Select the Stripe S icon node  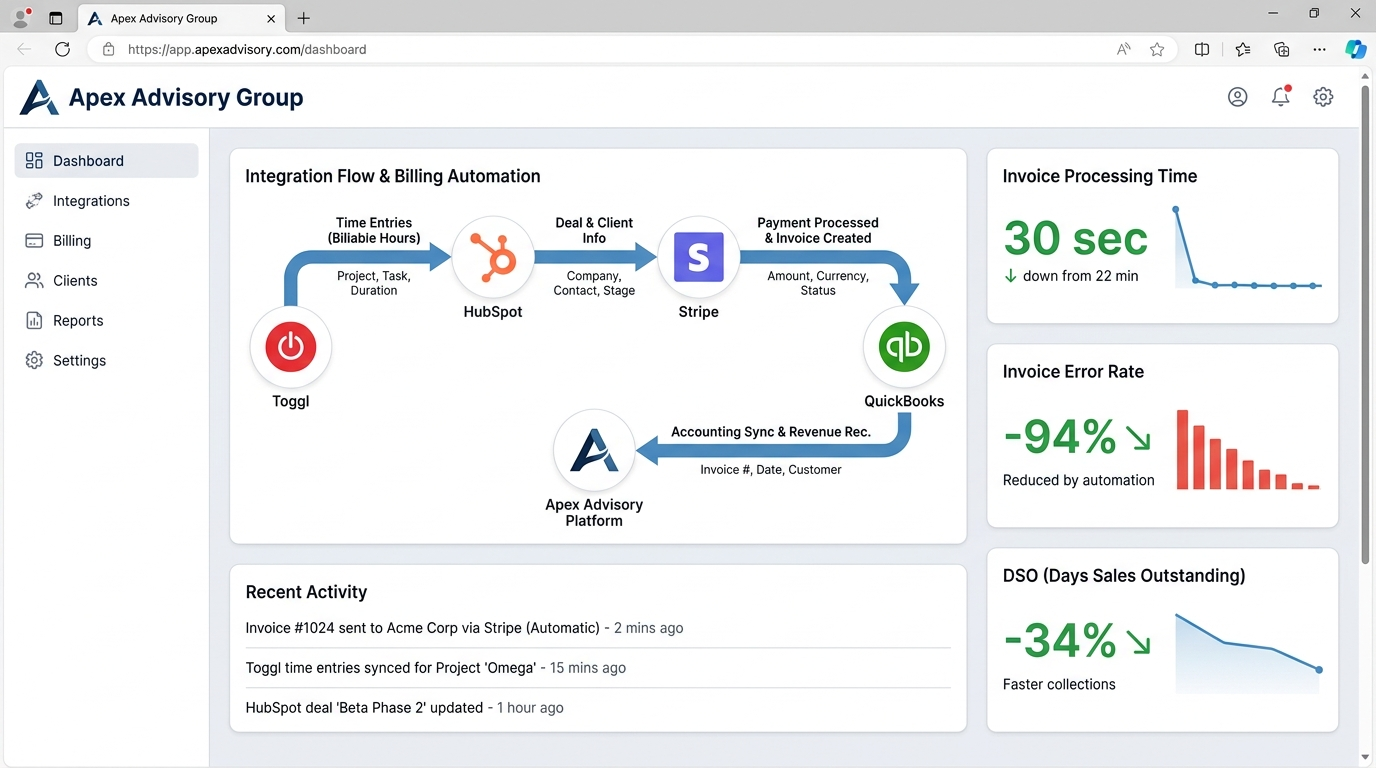tap(699, 258)
